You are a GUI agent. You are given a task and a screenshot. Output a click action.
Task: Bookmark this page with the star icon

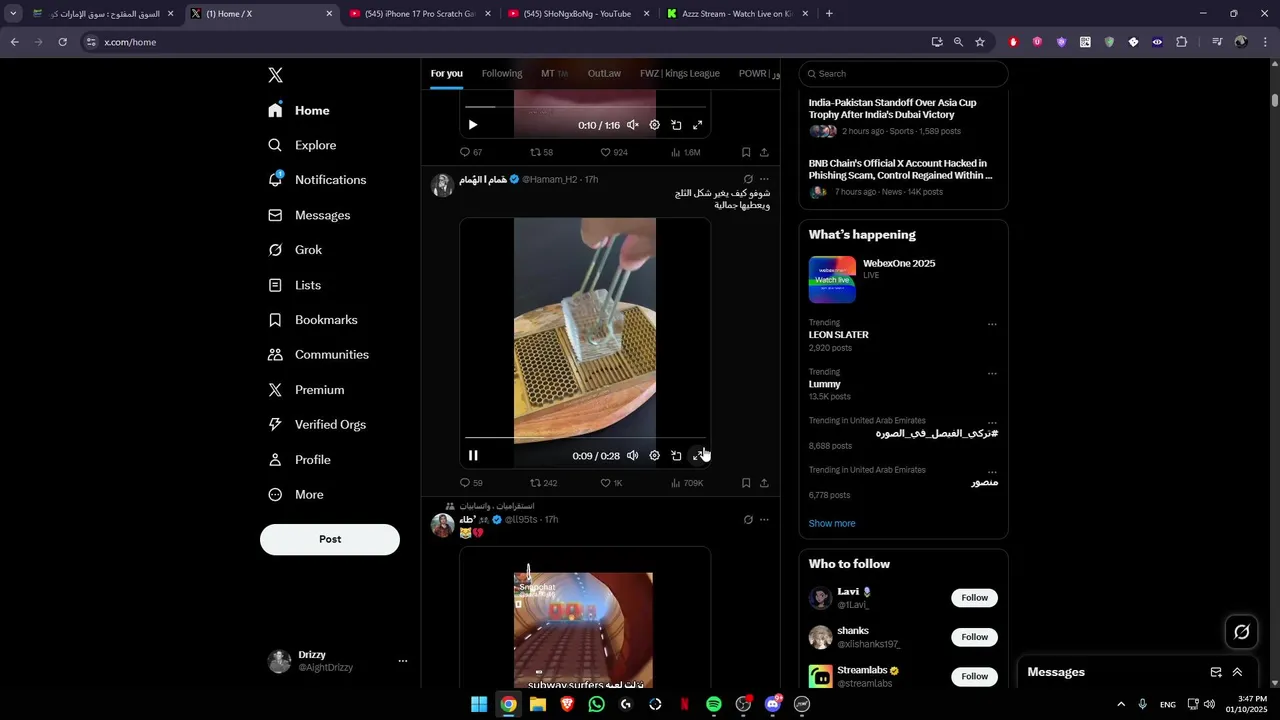980,42
